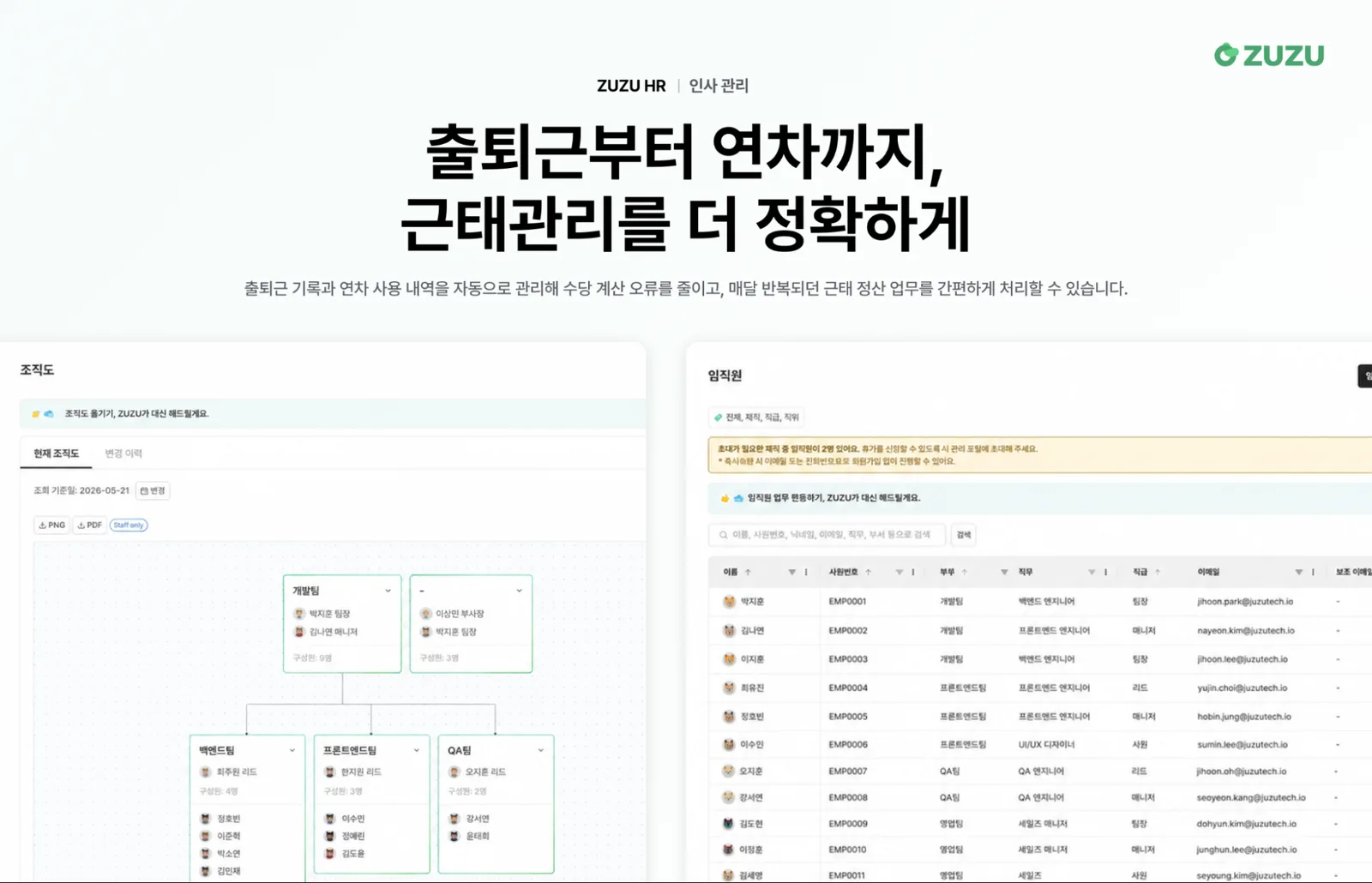Click avatar of 박지훈 in employee table
Viewport: 1372px width, 883px height.
[729, 602]
